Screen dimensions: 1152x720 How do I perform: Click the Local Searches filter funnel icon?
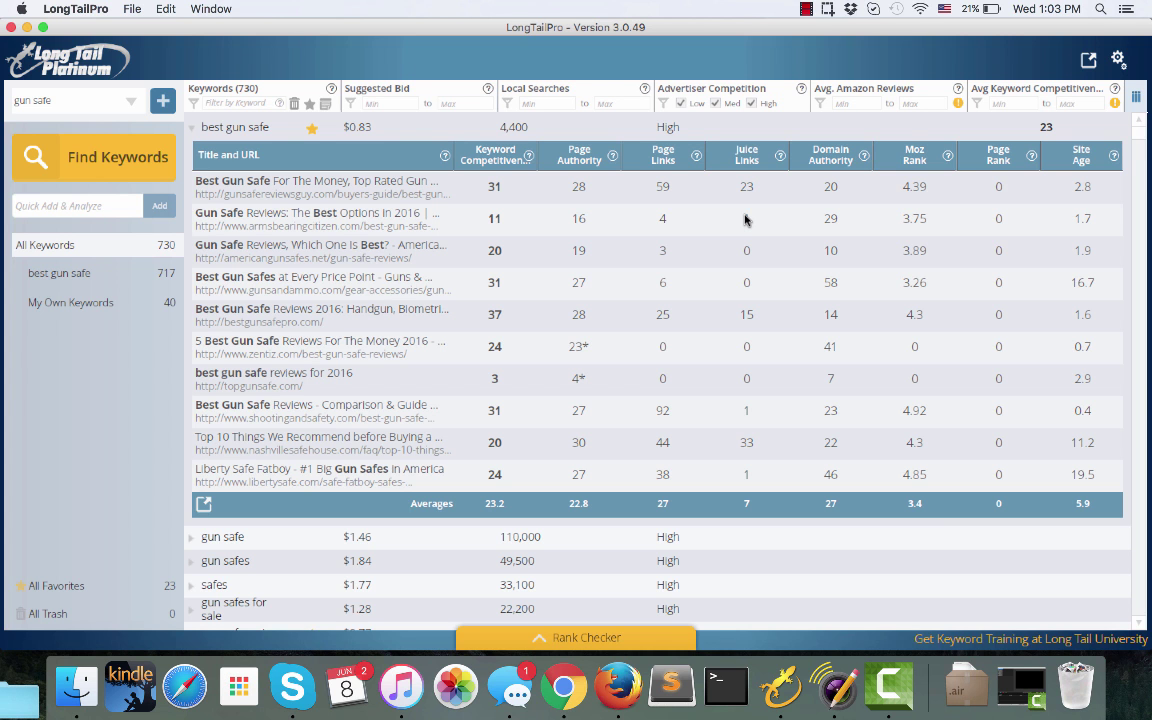coord(507,104)
